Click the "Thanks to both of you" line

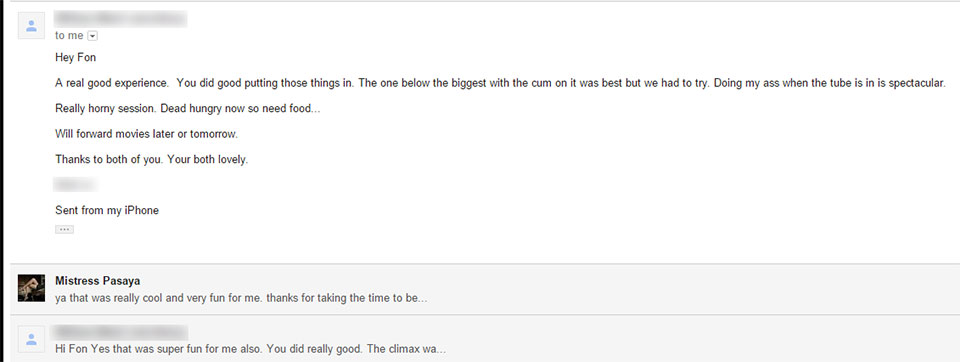(151, 159)
